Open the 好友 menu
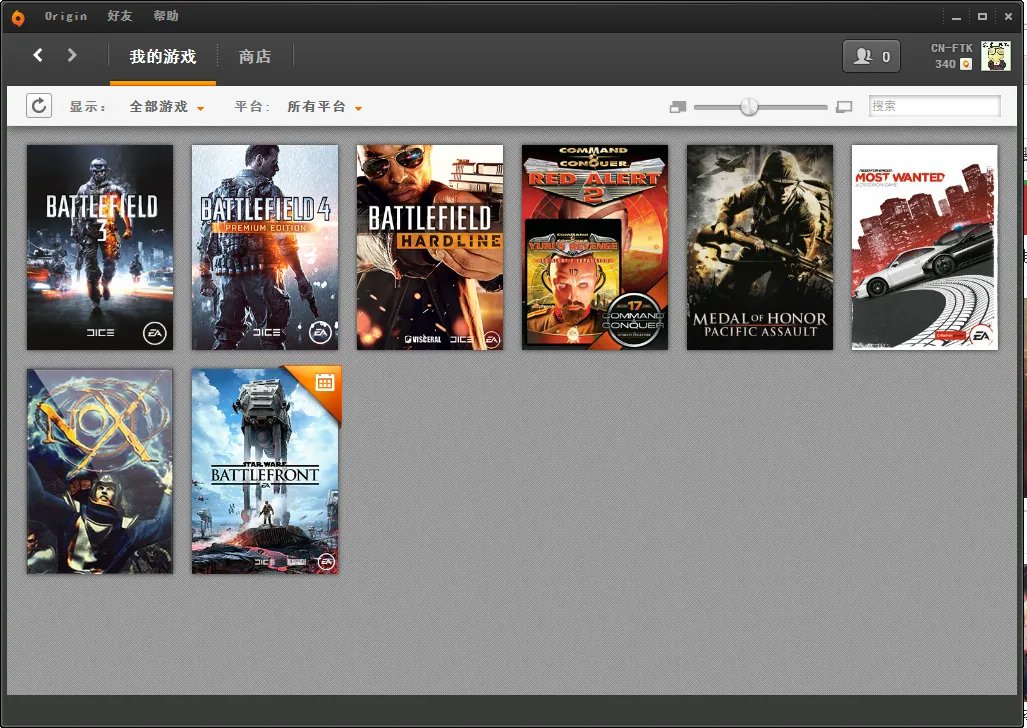 (x=120, y=16)
